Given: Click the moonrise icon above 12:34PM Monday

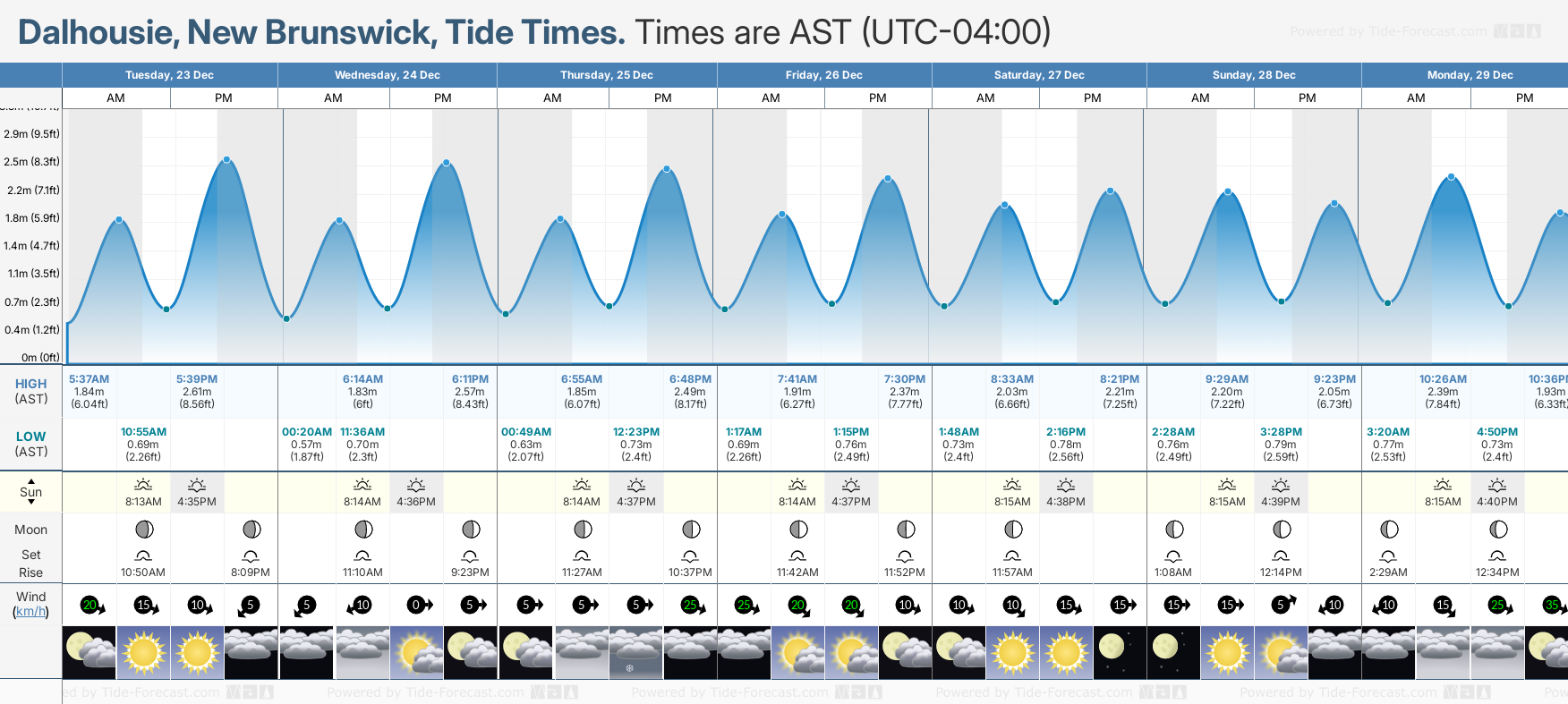Looking at the screenshot, I should coord(1497,556).
